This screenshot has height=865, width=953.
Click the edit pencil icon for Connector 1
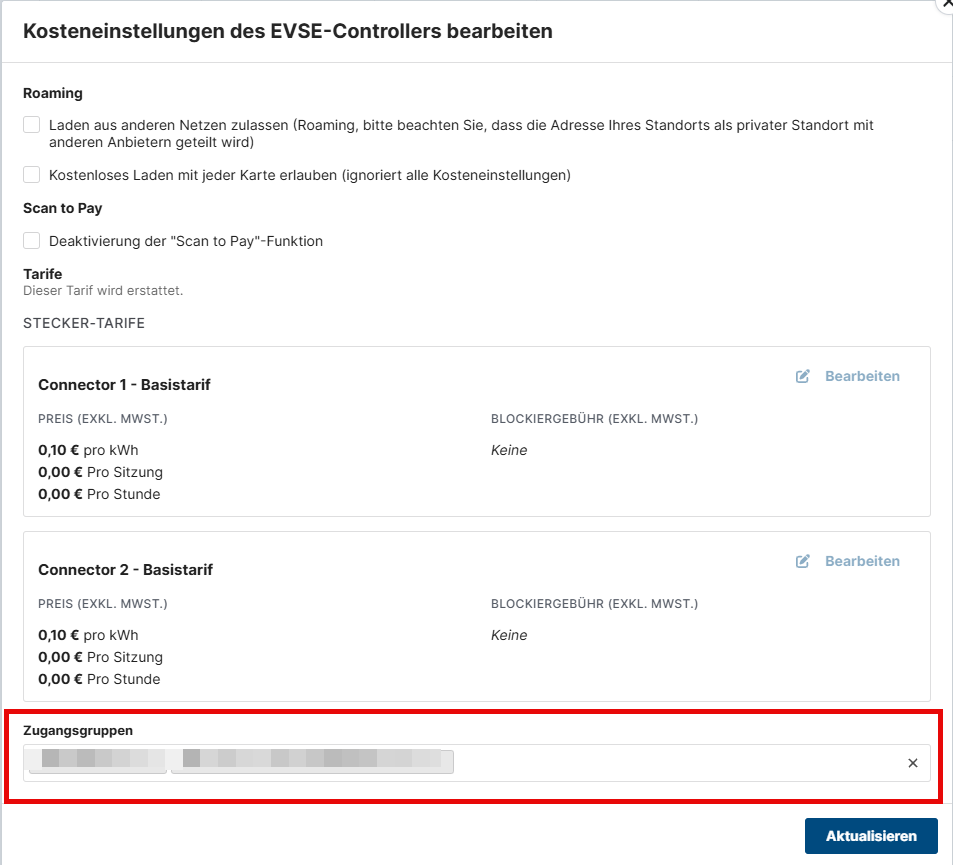(x=802, y=376)
